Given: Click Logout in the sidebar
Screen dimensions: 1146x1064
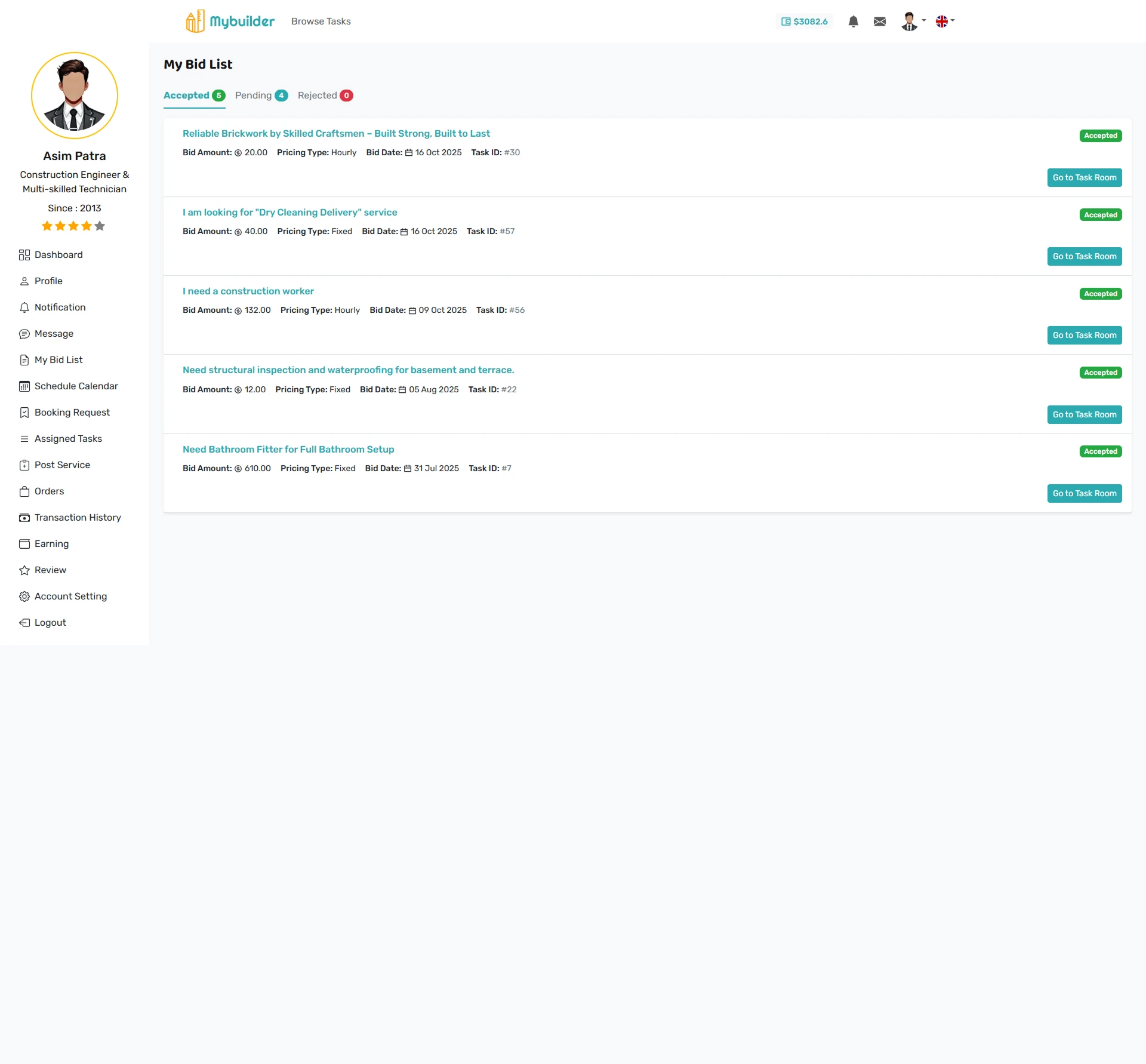Looking at the screenshot, I should 50,623.
